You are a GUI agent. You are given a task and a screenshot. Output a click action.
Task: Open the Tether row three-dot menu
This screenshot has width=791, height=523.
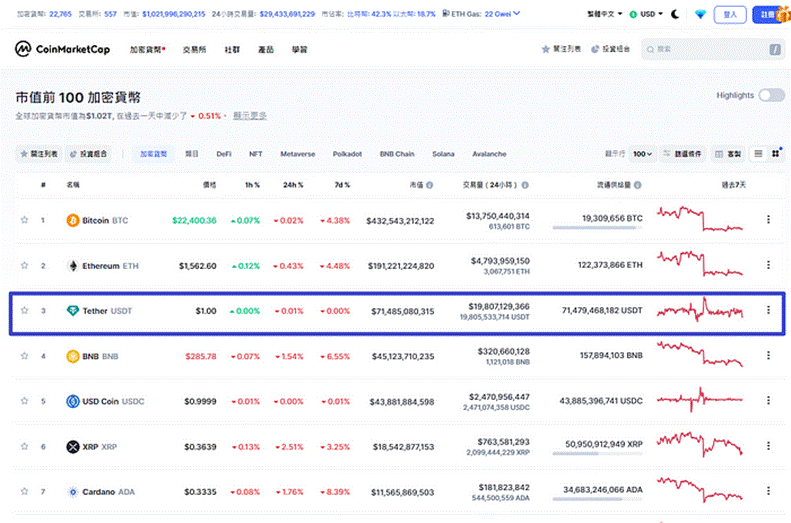coord(768,311)
